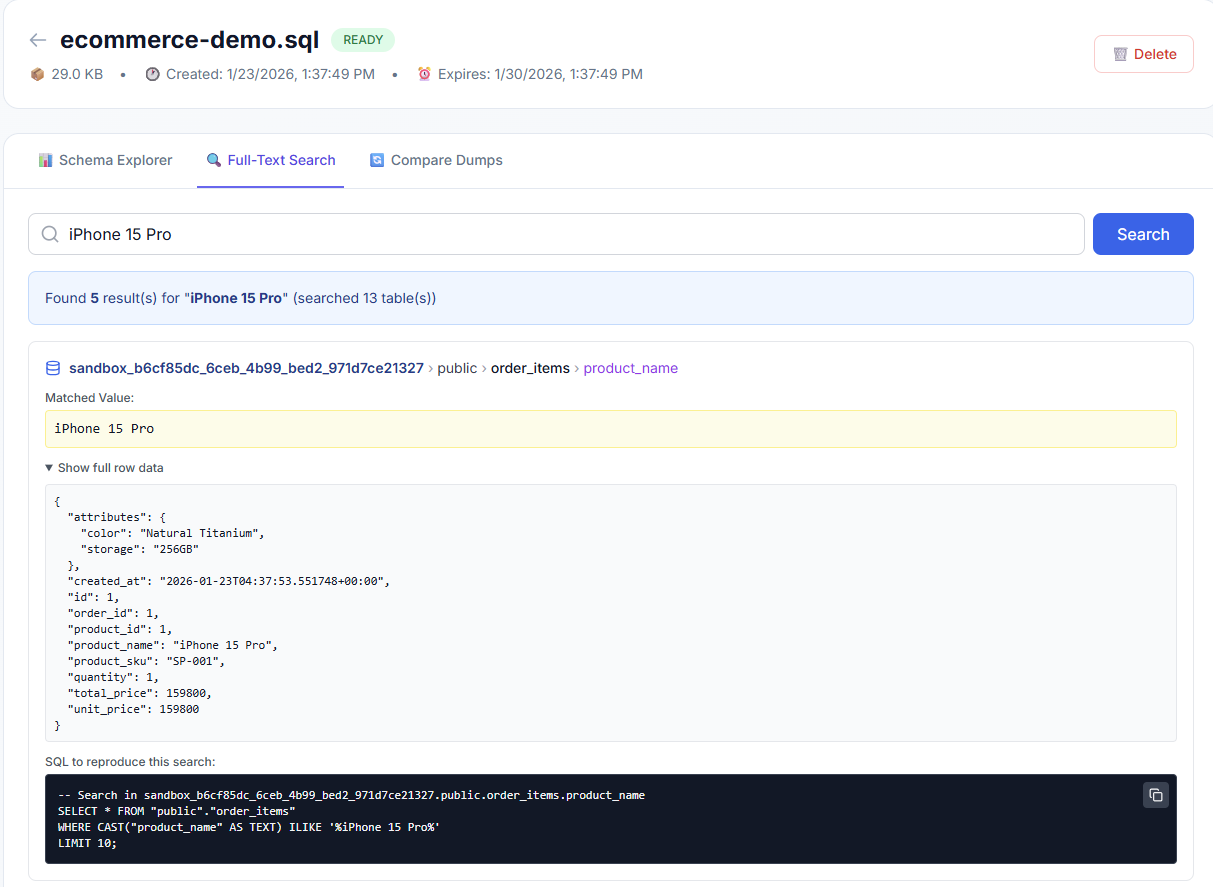The image size is (1213, 887).
Task: Click SQL to reproduce this search label
Action: (130, 762)
